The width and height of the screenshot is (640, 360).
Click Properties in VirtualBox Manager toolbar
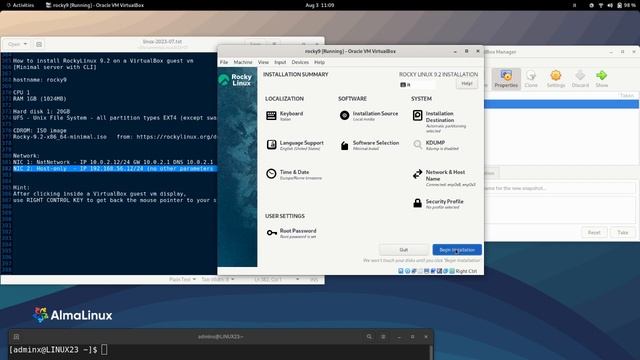[x=506, y=79]
